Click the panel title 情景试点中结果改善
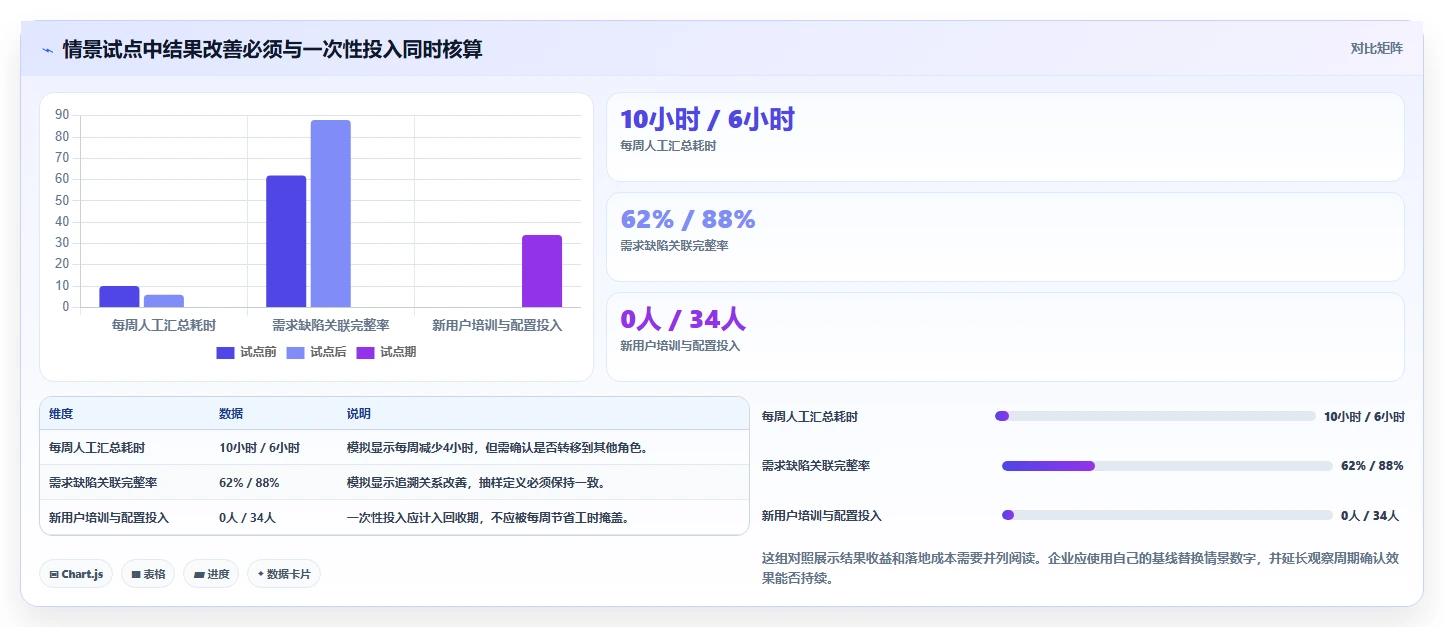Viewport: 1444px width, 627px height. click(x=272, y=49)
